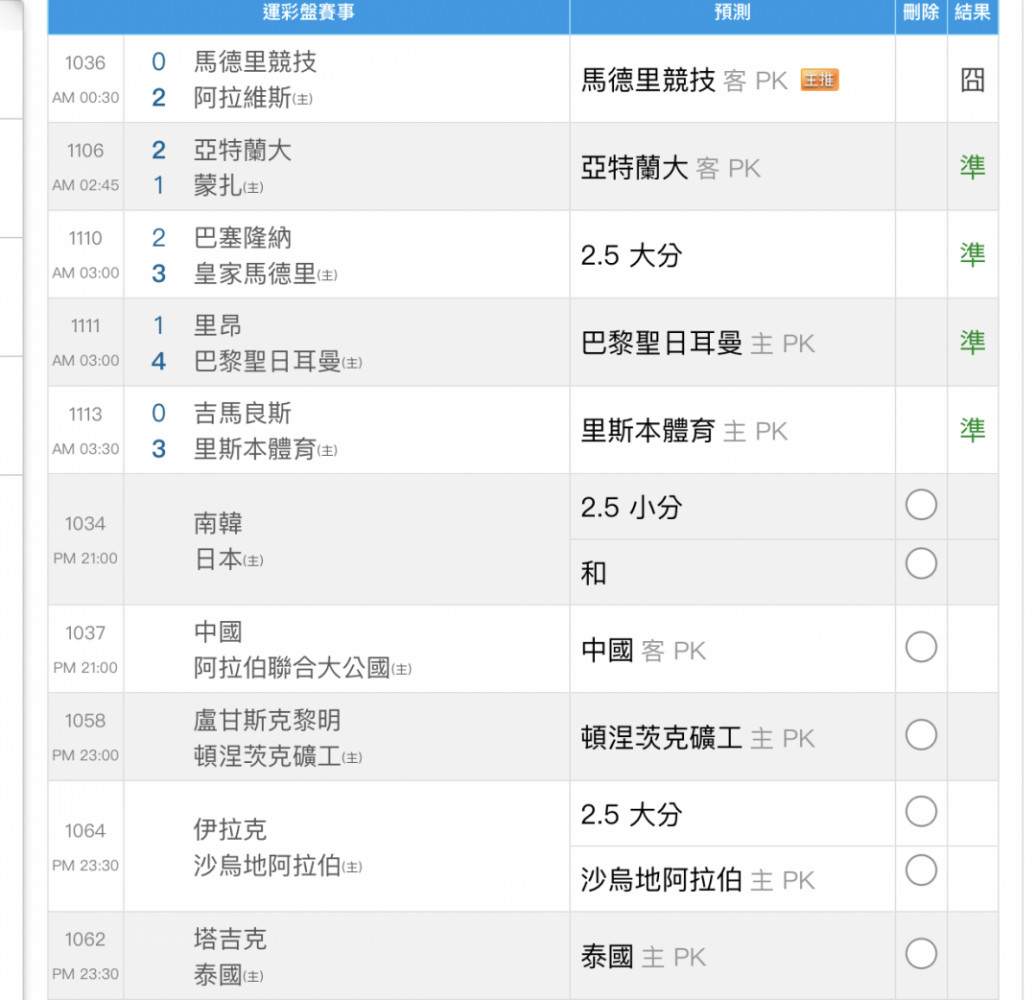1036x1000 pixels.
Task: Select the delete circle for 沙烏地阿拉伯 主 PK
Action: pyautogui.click(x=921, y=871)
